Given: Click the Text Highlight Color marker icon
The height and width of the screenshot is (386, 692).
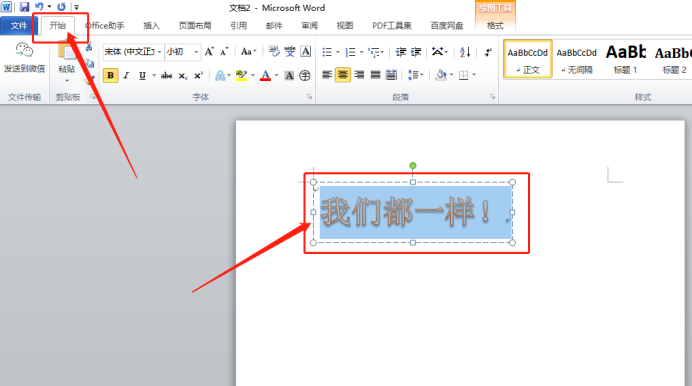Looking at the screenshot, I should pos(241,75).
